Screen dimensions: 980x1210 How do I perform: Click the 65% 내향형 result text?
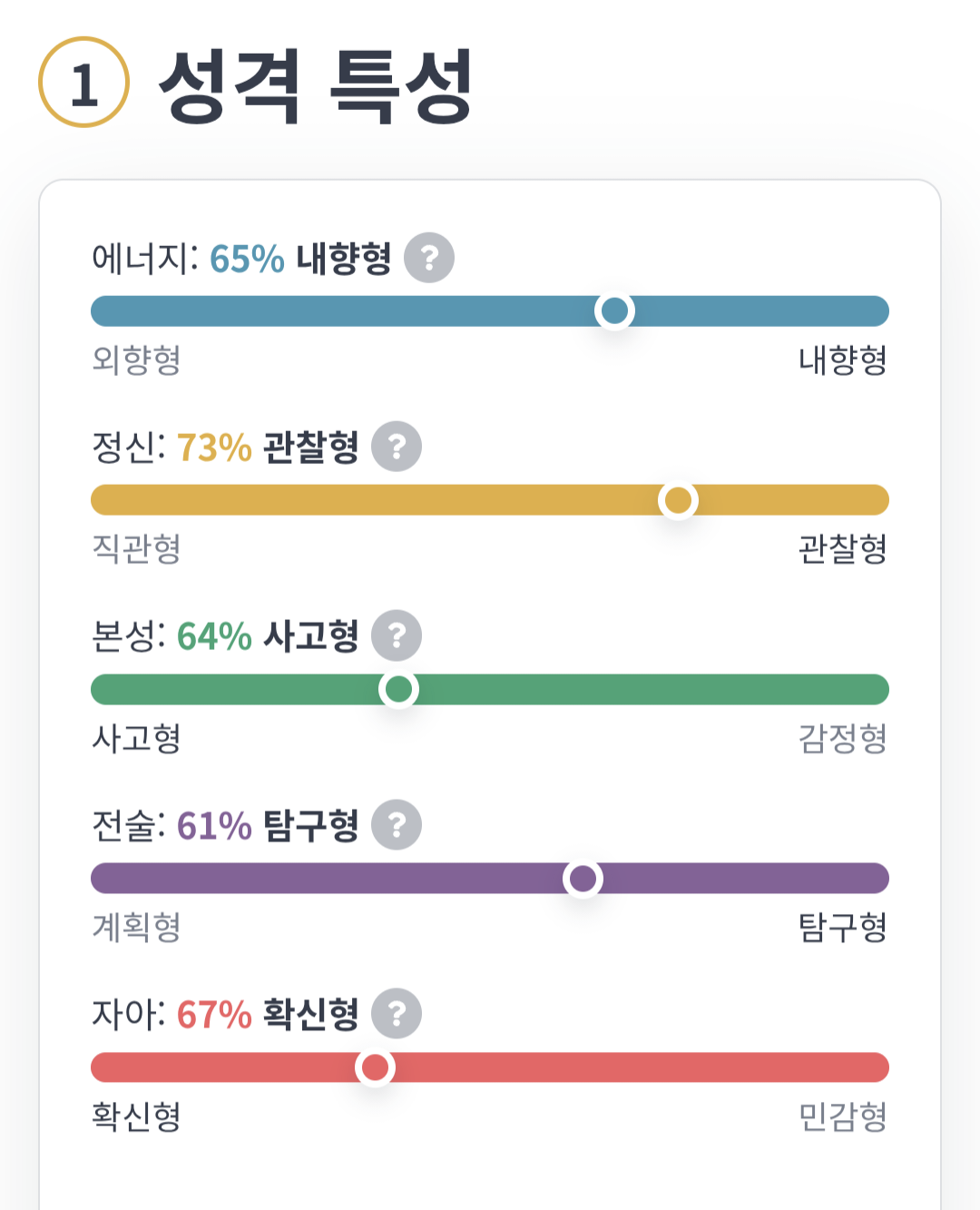click(x=300, y=259)
